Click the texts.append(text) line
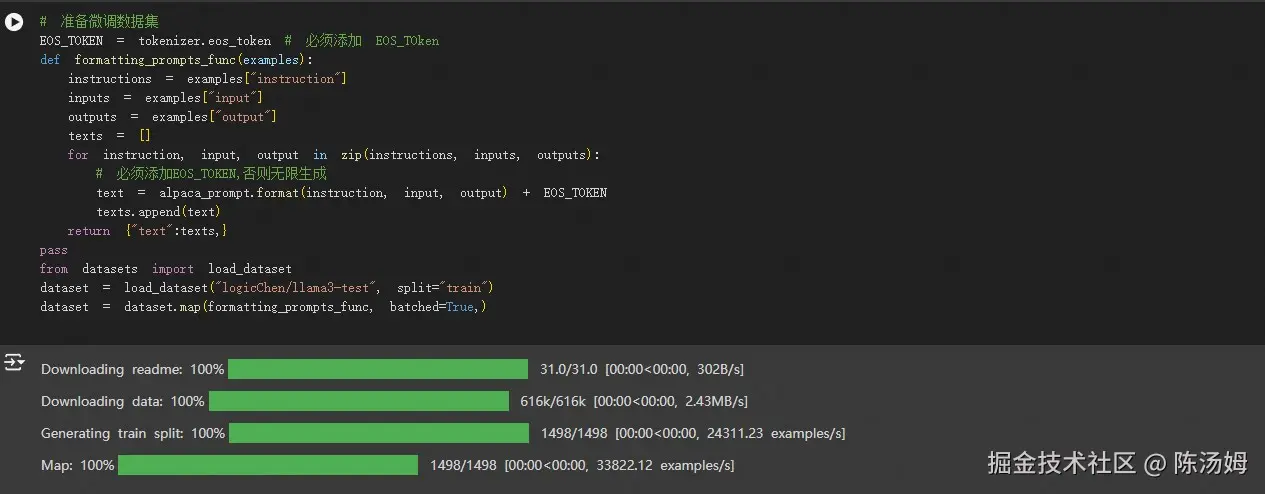1265x494 pixels. (x=158, y=212)
